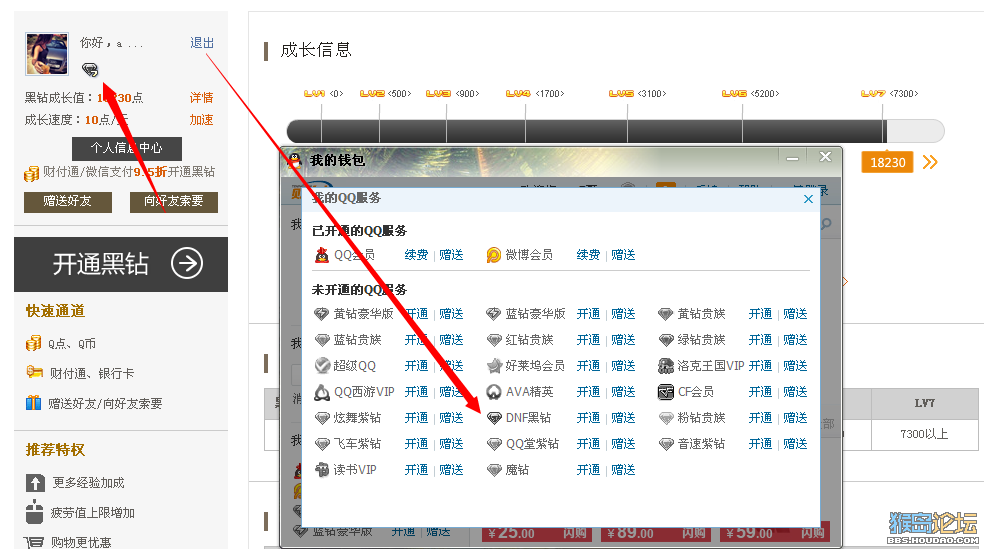Click the AVA精英 icon
Image resolution: width=984 pixels, height=549 pixels.
click(x=494, y=392)
